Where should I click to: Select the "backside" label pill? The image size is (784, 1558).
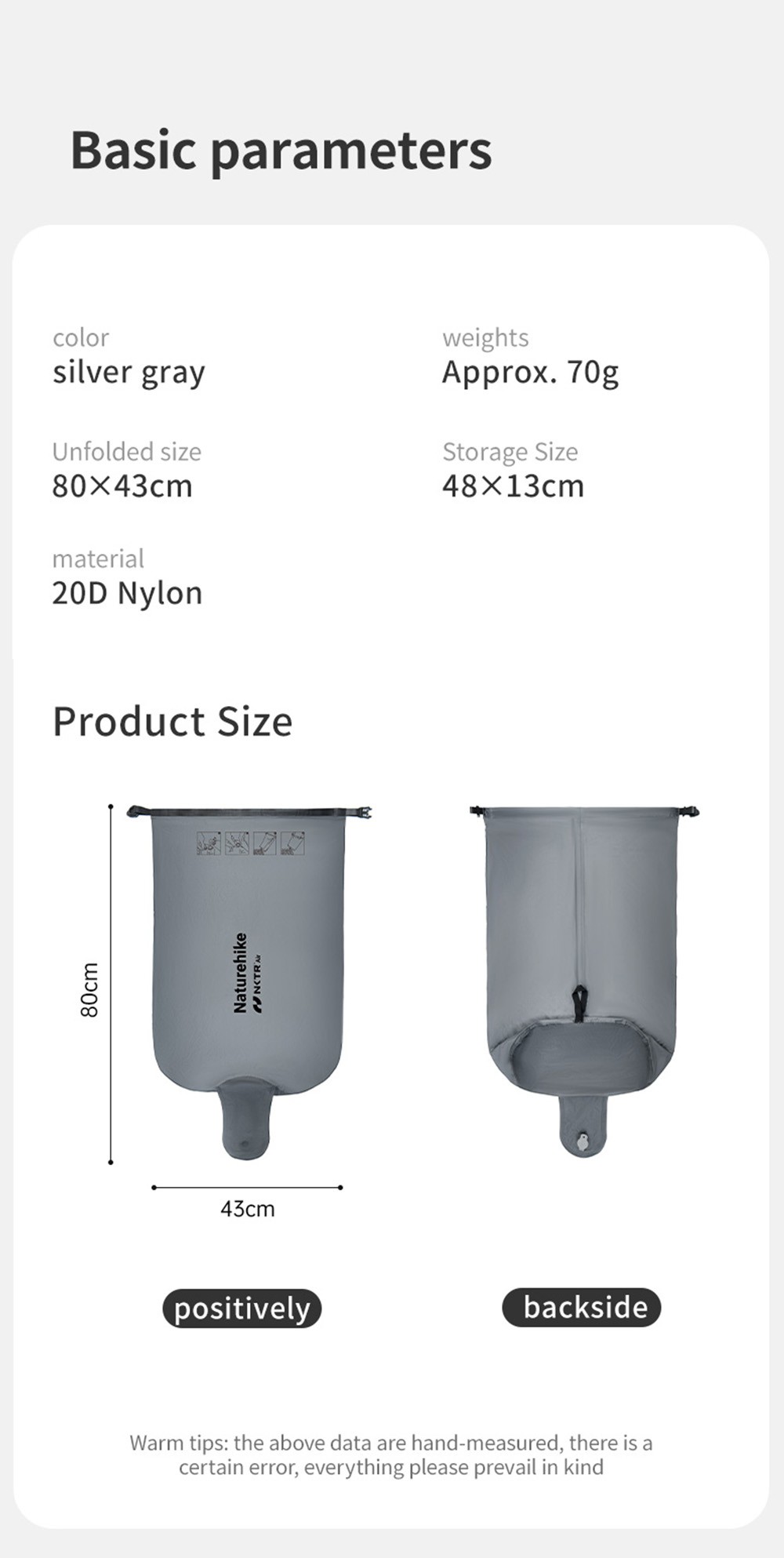click(x=582, y=1308)
